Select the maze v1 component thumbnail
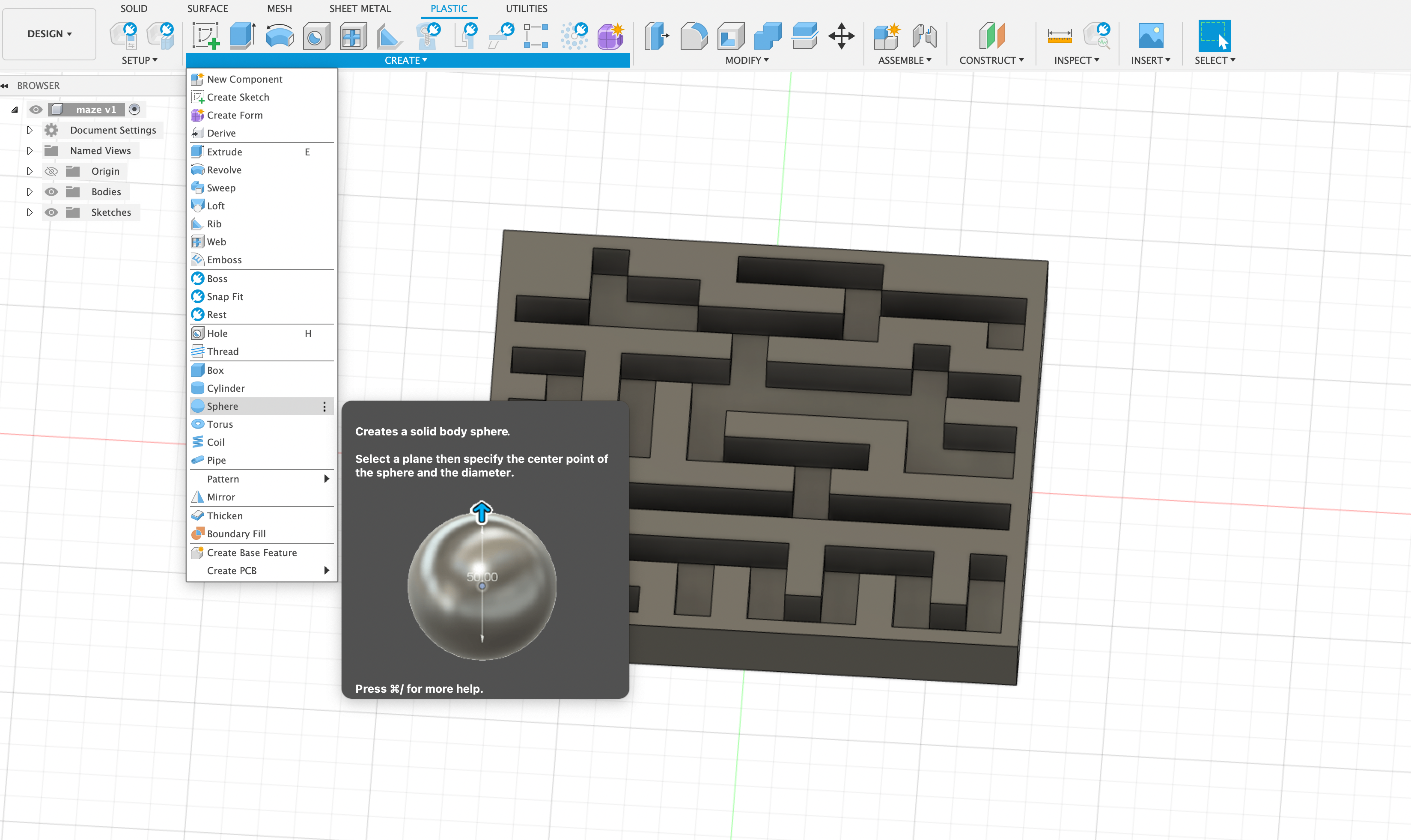The image size is (1411, 840). point(54,109)
